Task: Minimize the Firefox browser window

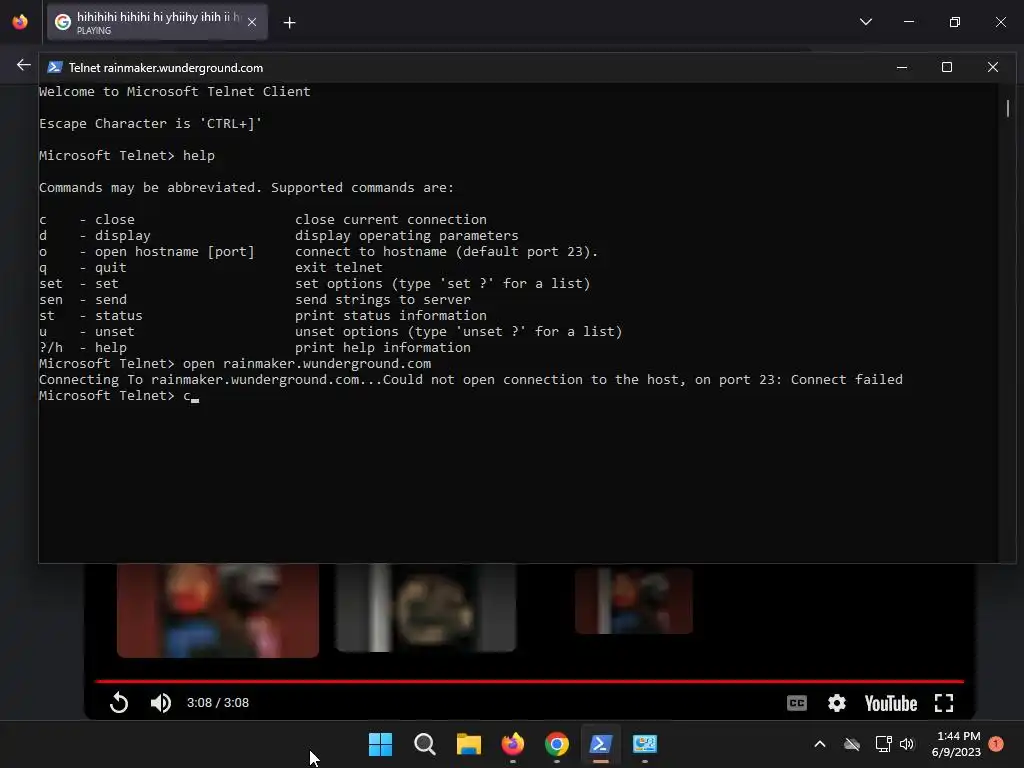Action: [x=909, y=22]
